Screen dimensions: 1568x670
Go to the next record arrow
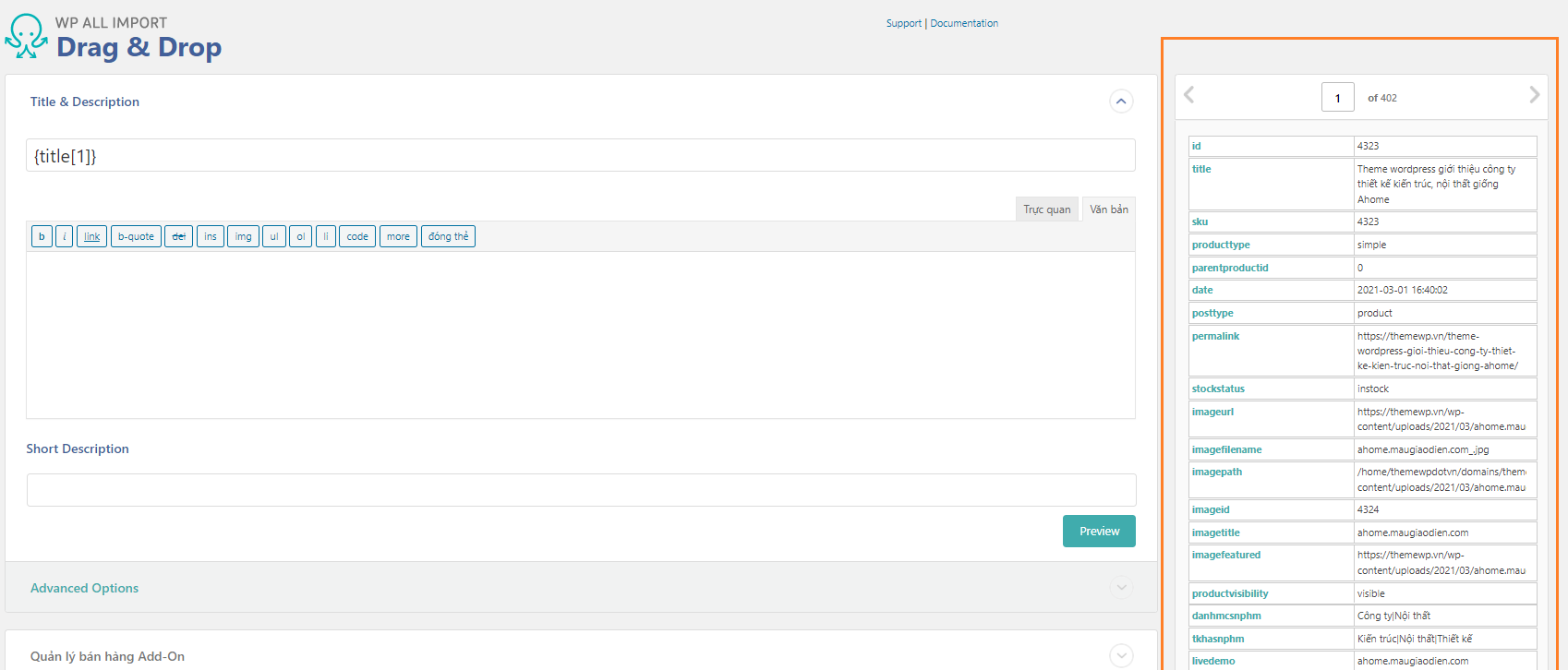(x=1534, y=95)
